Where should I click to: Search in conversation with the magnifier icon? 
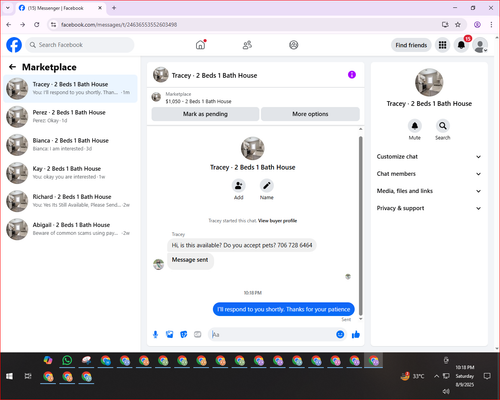pyautogui.click(x=443, y=126)
